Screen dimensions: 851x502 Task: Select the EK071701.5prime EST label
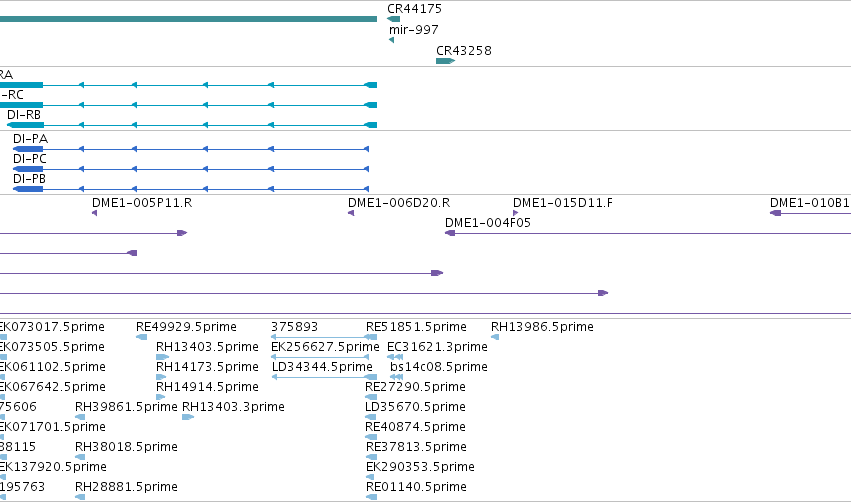[53, 427]
